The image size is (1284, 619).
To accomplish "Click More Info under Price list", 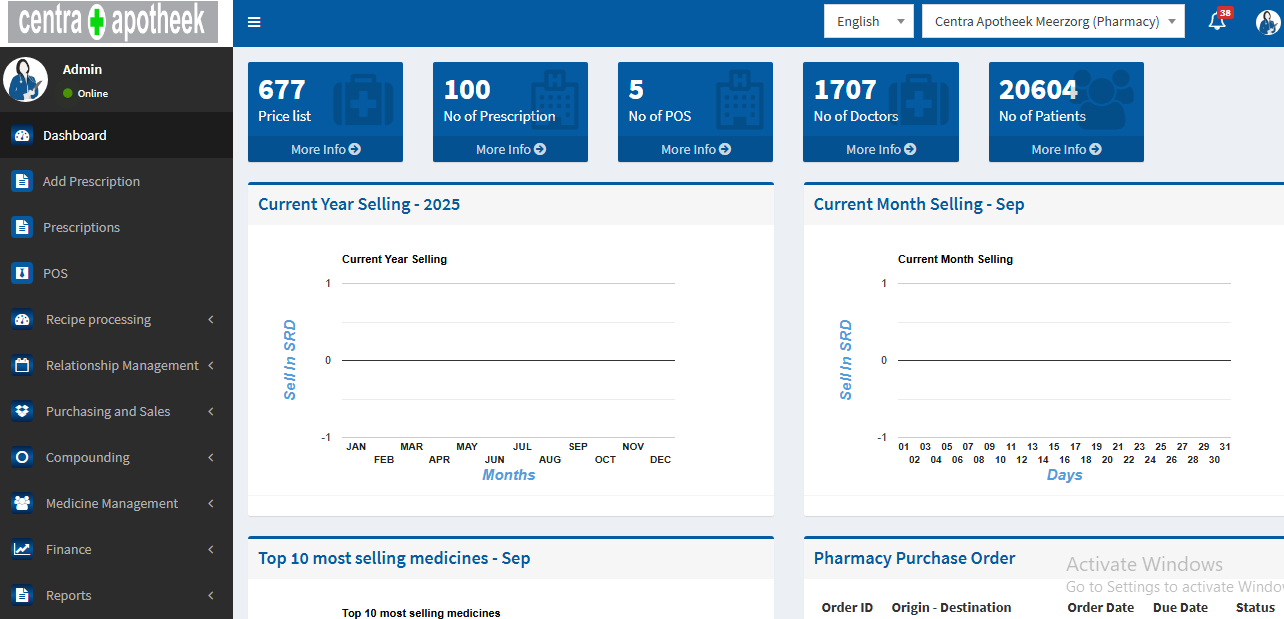I will 325,149.
